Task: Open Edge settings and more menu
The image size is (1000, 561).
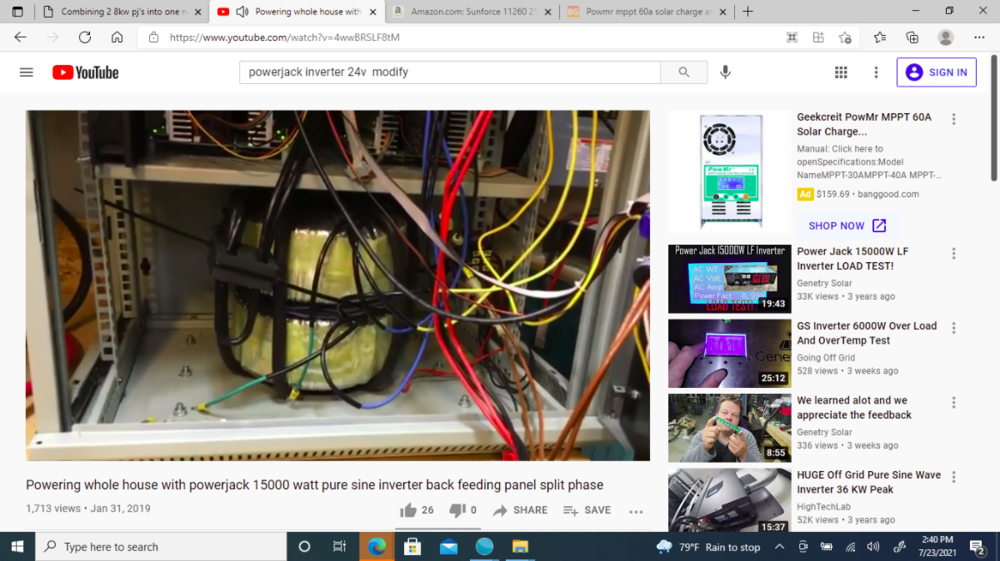Action: tap(979, 37)
